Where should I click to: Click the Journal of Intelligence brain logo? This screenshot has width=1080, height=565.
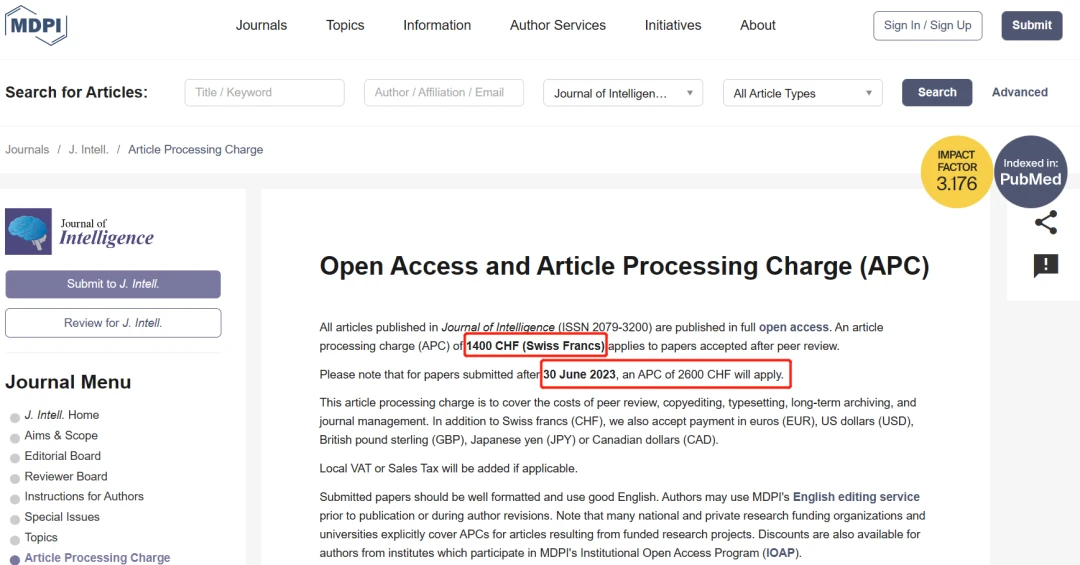tap(28, 232)
